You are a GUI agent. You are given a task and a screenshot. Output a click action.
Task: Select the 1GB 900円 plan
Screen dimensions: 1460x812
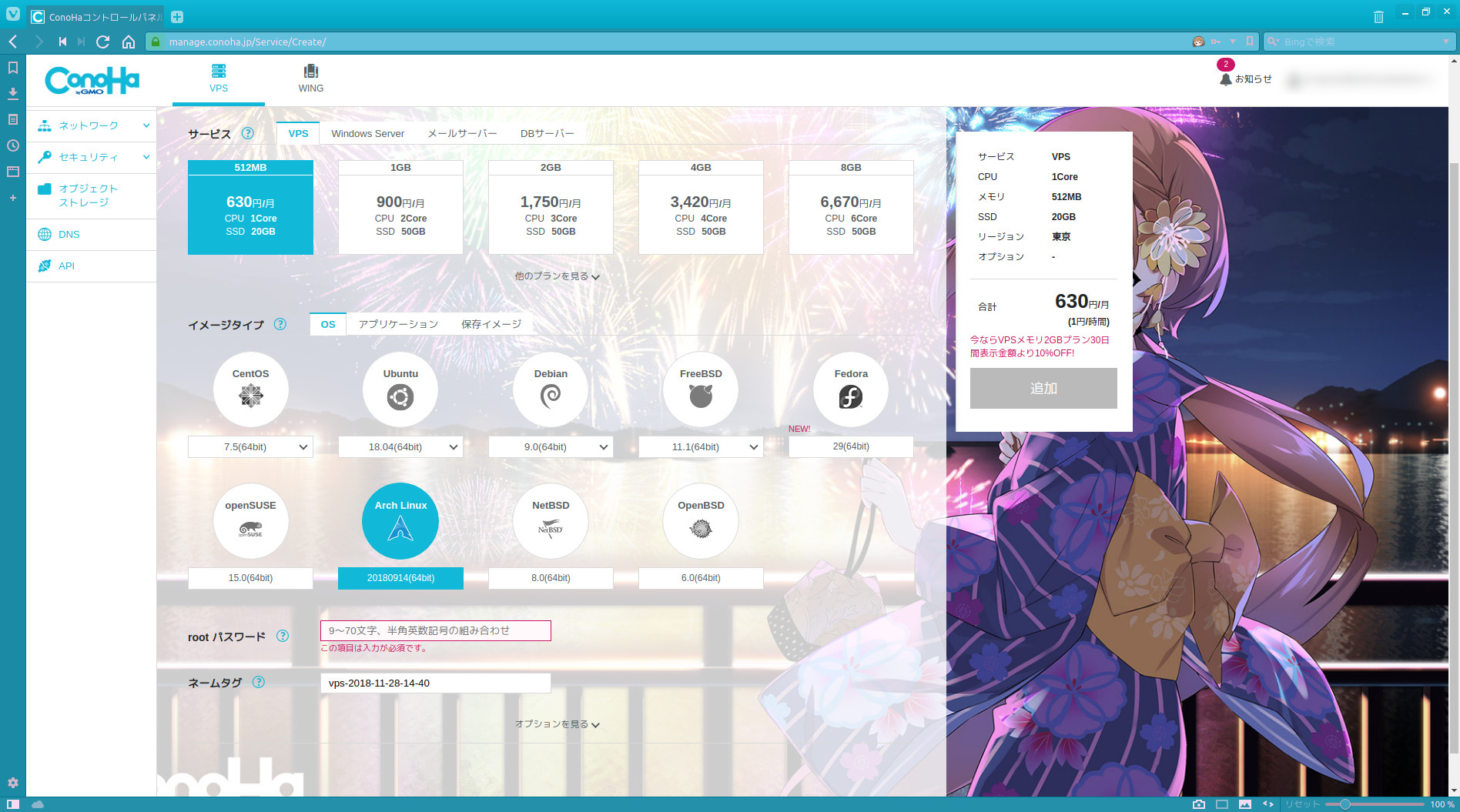point(400,207)
